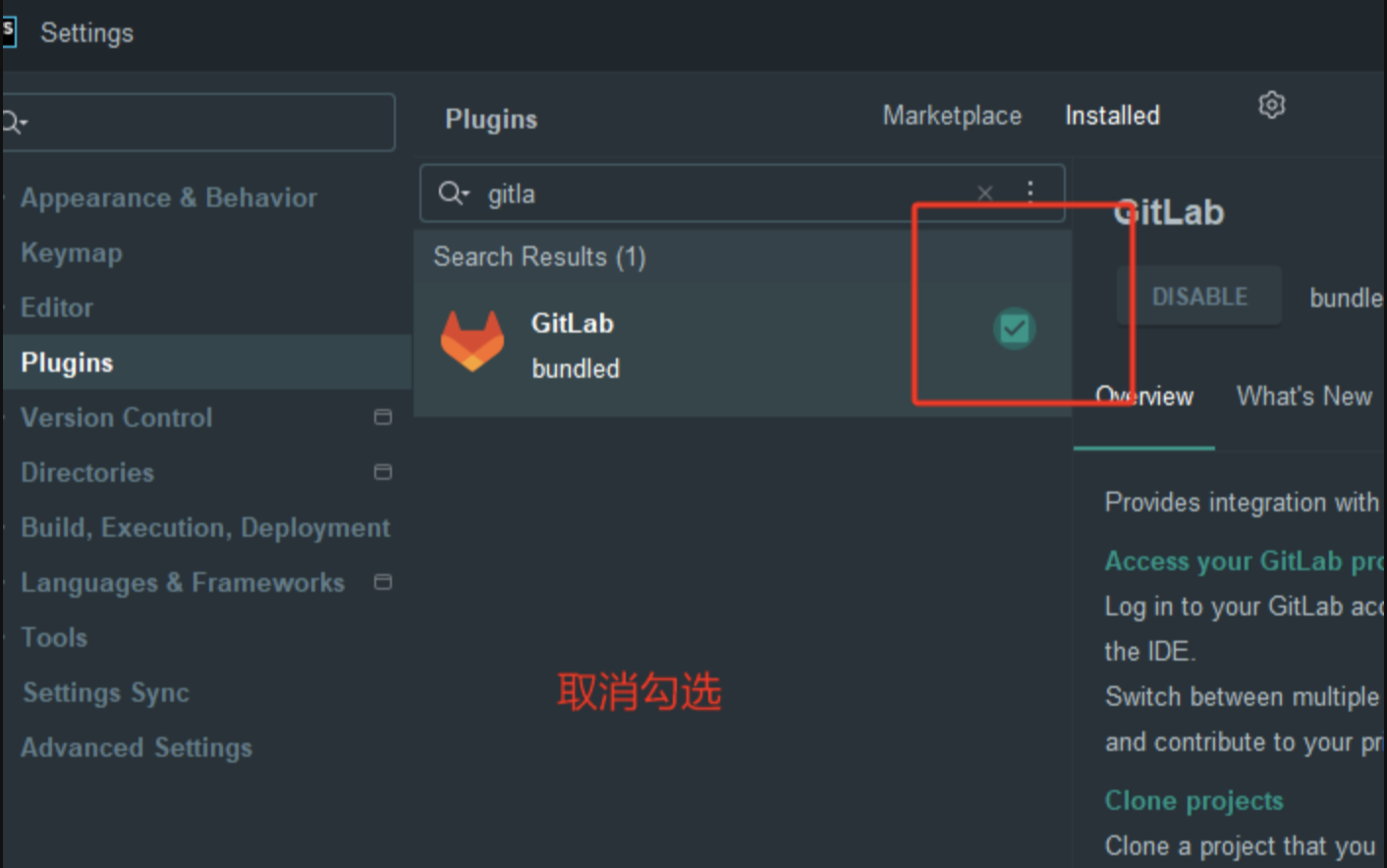Click Directories project-level icon
1387x868 pixels.
383,472
